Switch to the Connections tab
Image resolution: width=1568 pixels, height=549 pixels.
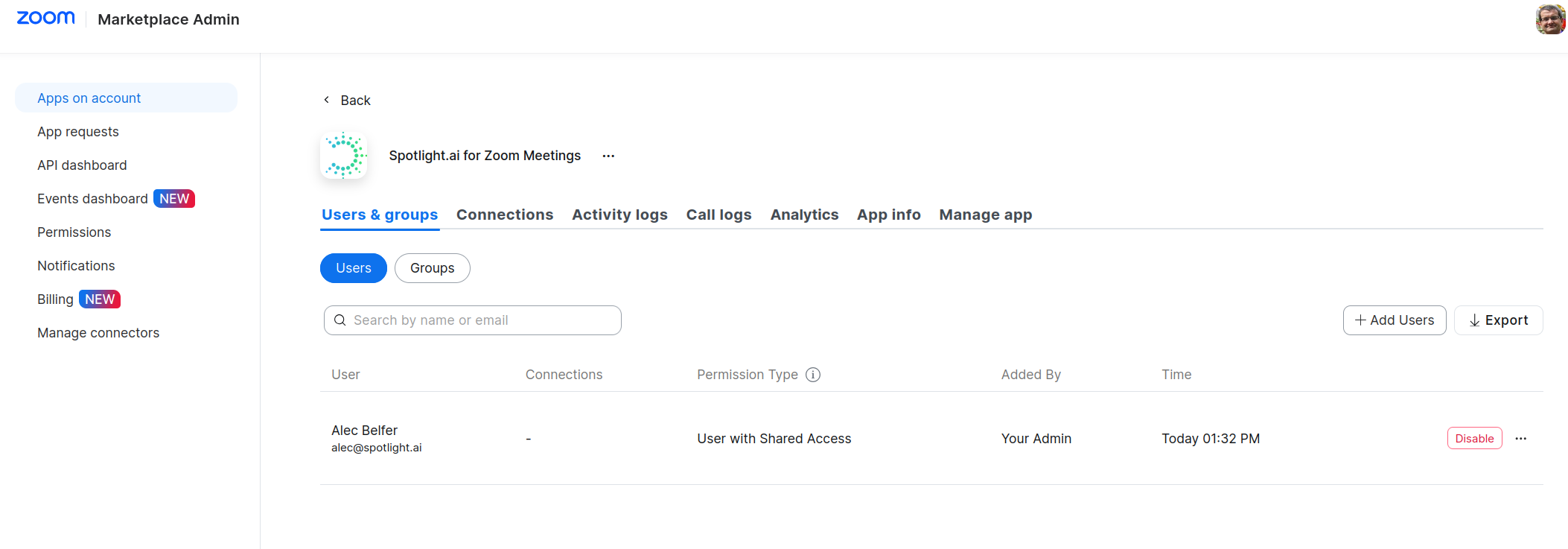point(505,215)
